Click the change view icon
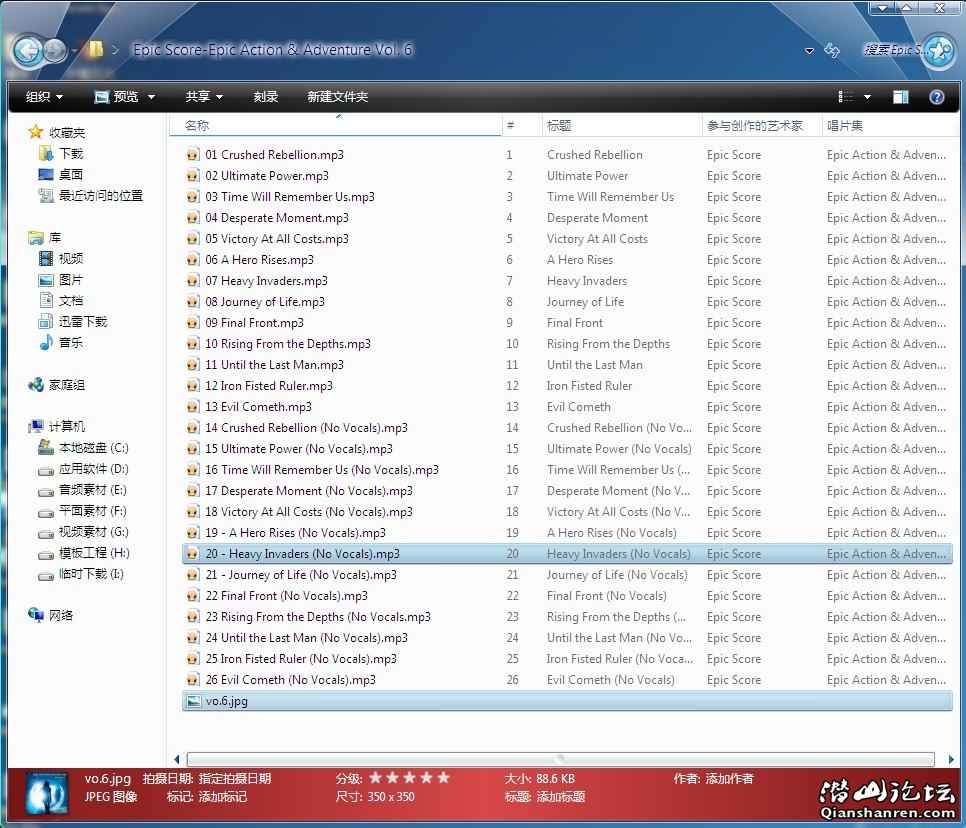The image size is (966, 828). pos(846,97)
